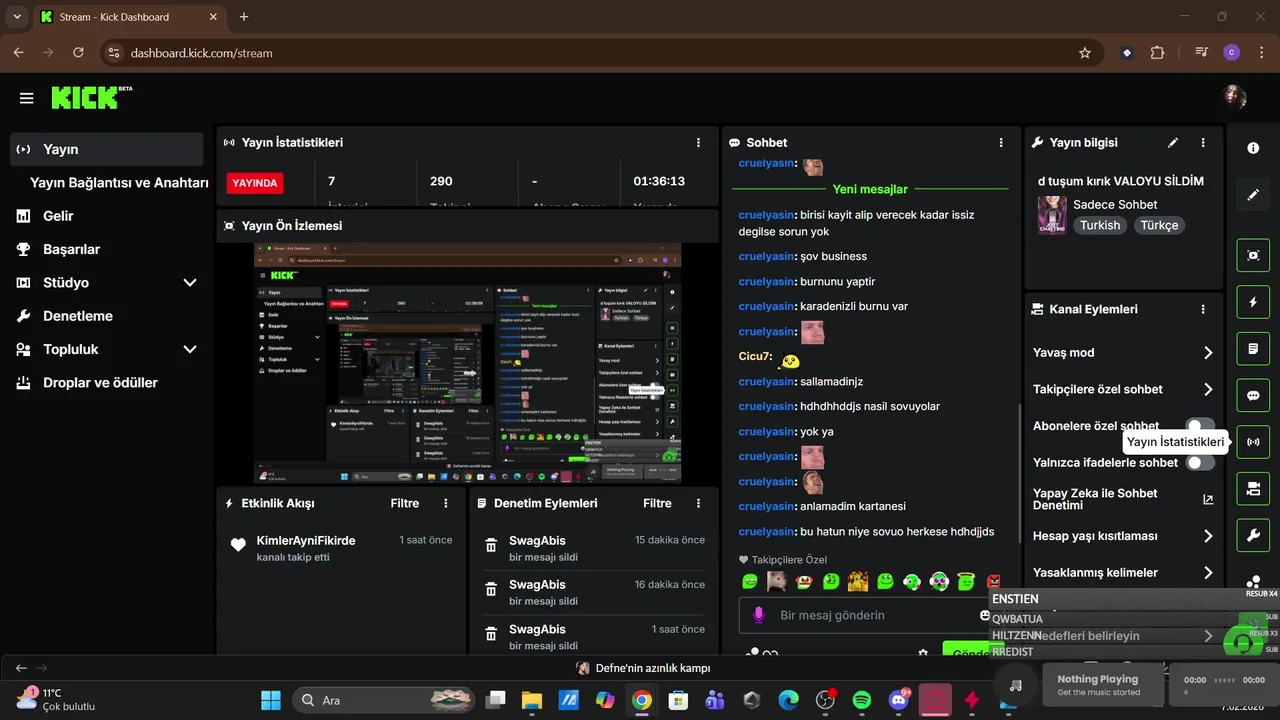Open Yayın bilgisi three-dot menu
This screenshot has width=1280, height=720.
click(1203, 143)
